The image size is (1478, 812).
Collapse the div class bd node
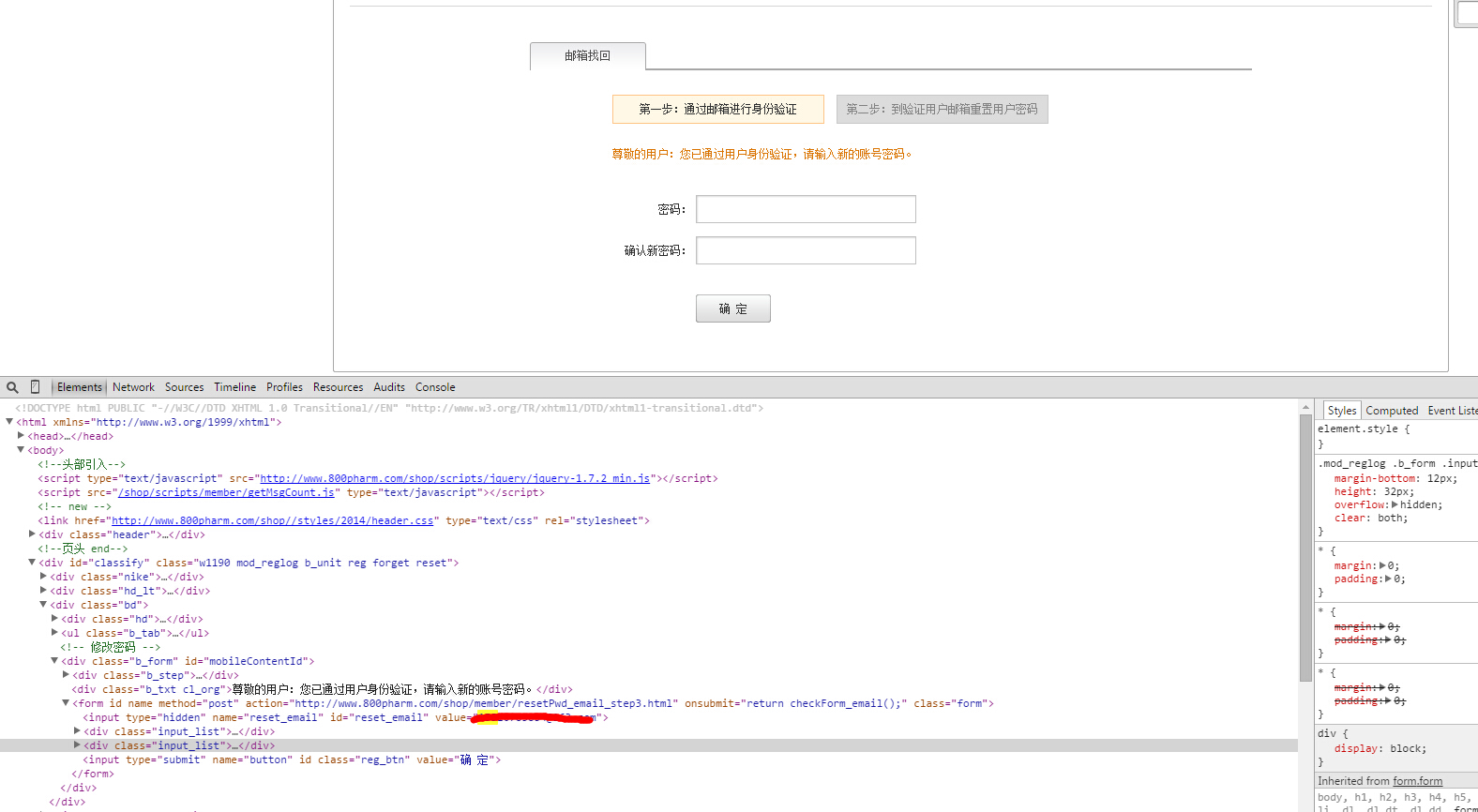coord(43,605)
